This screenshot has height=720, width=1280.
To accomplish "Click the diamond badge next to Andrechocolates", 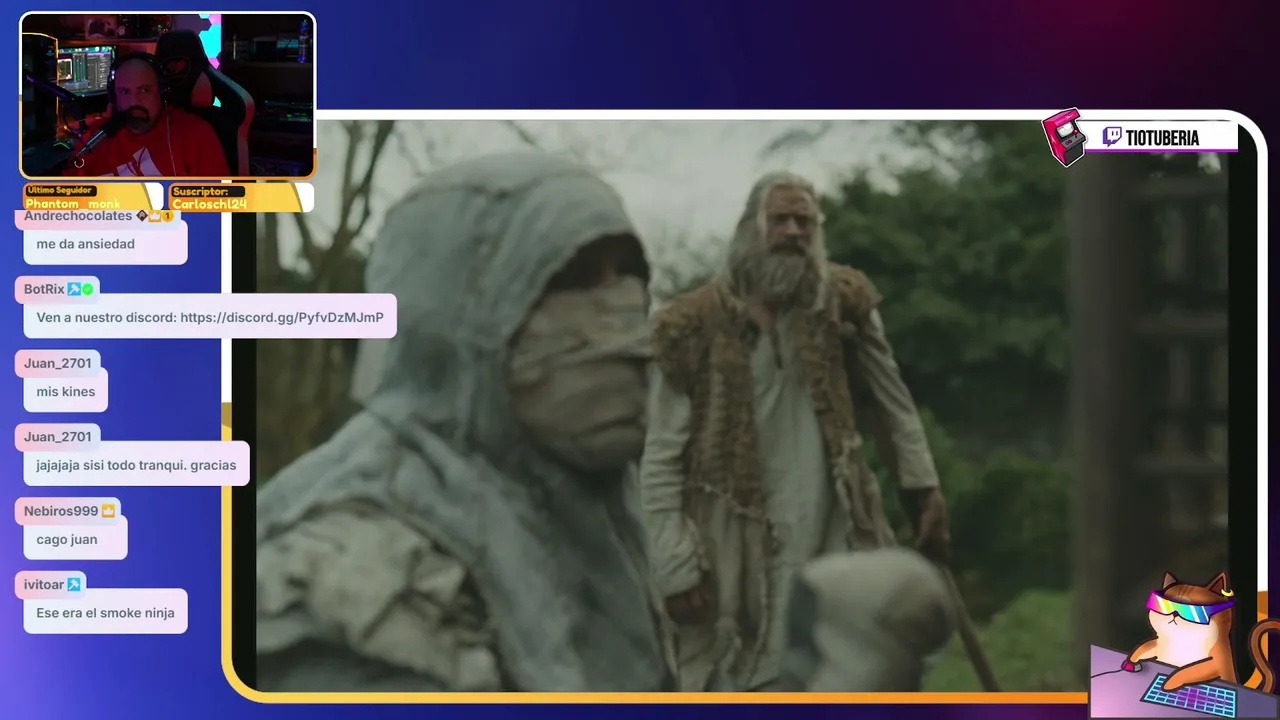I will 142,216.
